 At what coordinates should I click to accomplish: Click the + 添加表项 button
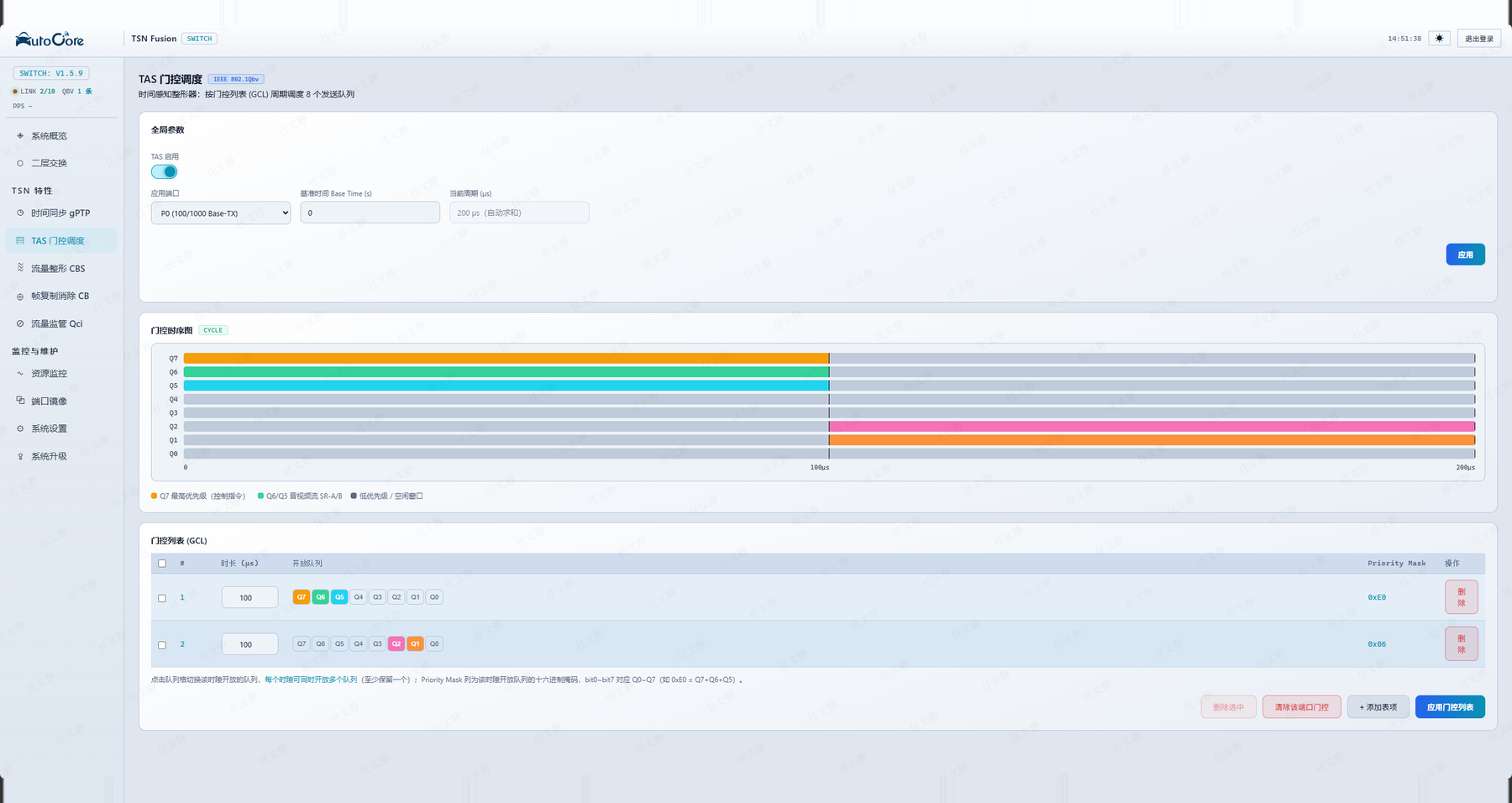click(x=1378, y=707)
